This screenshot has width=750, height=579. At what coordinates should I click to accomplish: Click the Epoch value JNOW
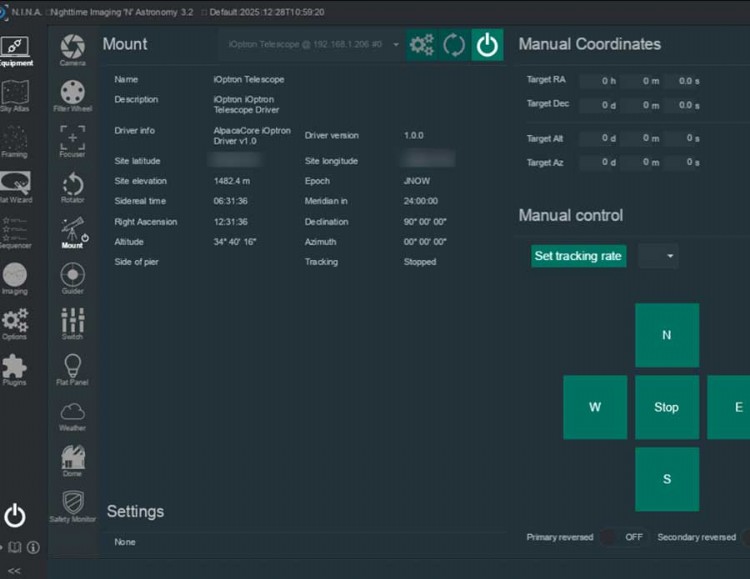417,181
